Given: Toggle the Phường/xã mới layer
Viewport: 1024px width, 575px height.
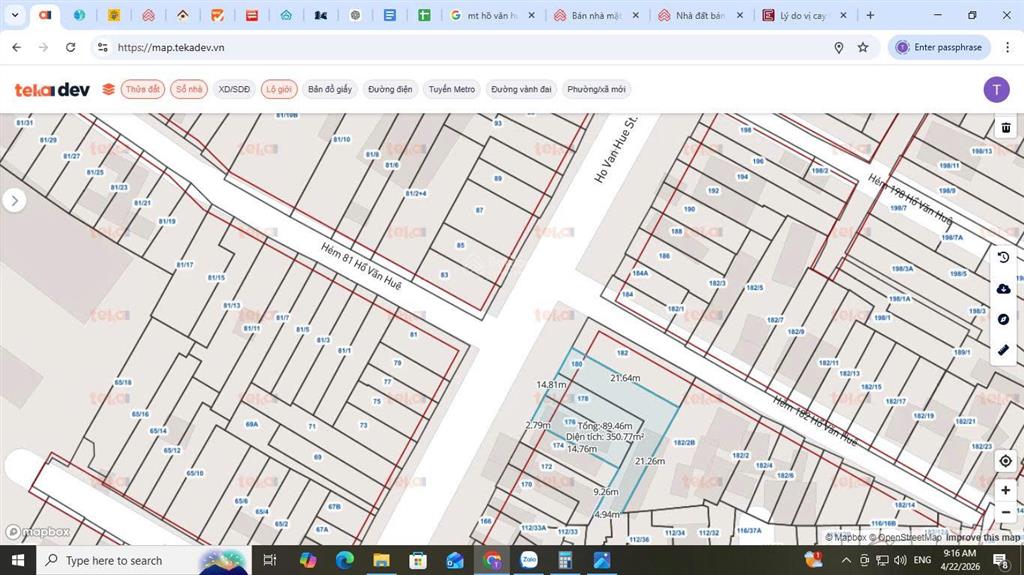Looking at the screenshot, I should click(x=596, y=89).
